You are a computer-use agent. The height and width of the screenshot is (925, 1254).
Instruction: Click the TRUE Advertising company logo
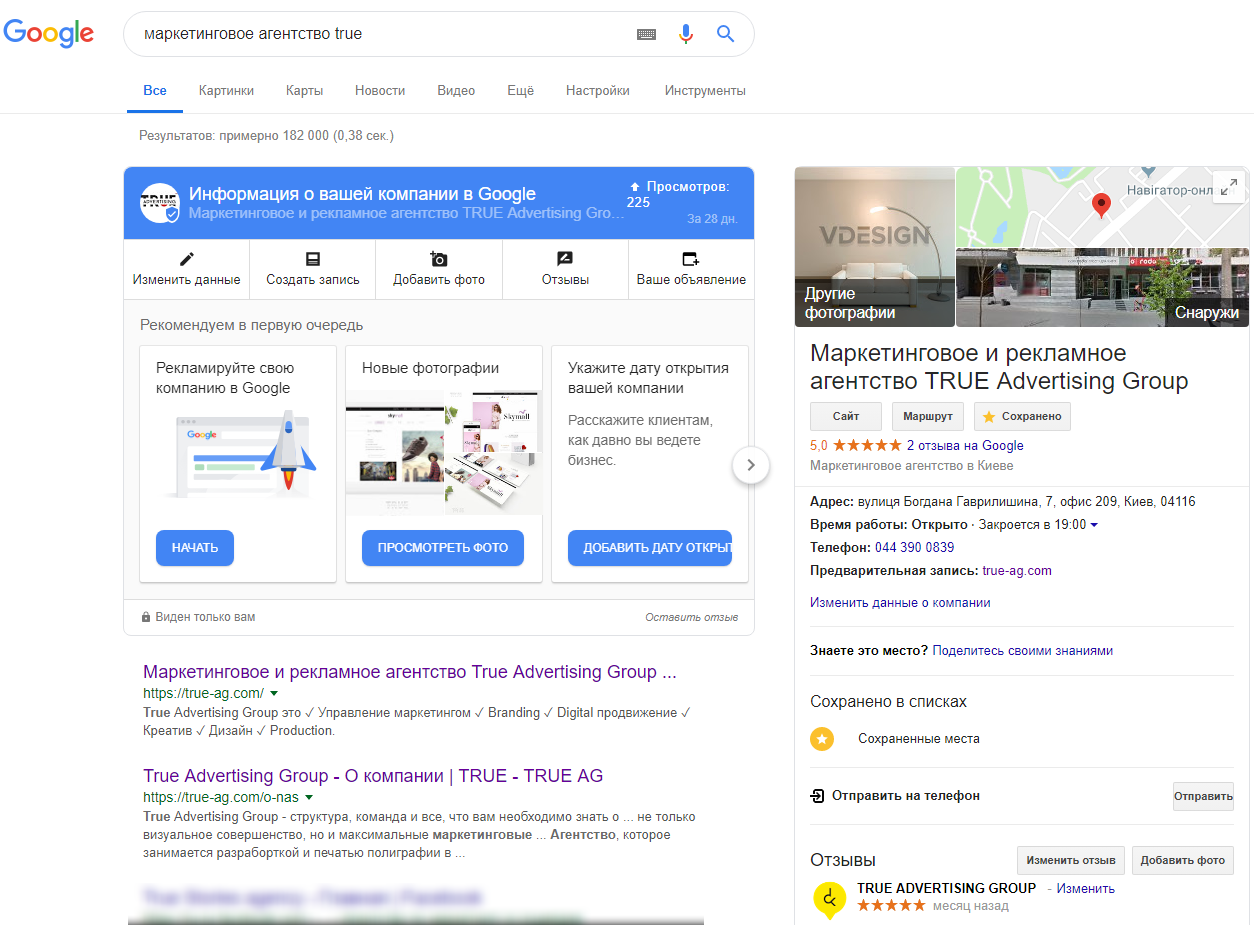point(160,203)
